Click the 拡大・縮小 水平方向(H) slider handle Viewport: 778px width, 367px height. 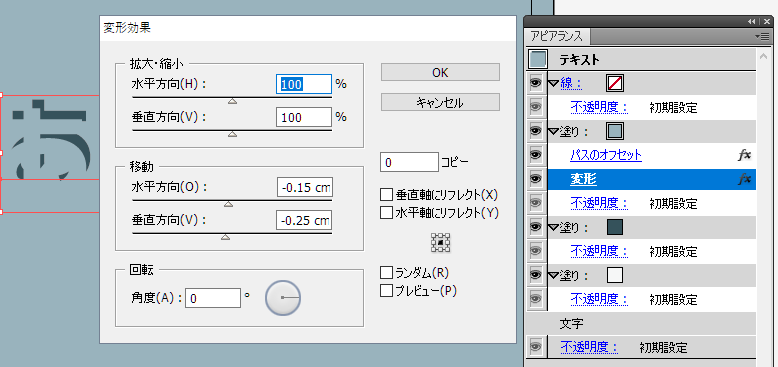(232, 101)
